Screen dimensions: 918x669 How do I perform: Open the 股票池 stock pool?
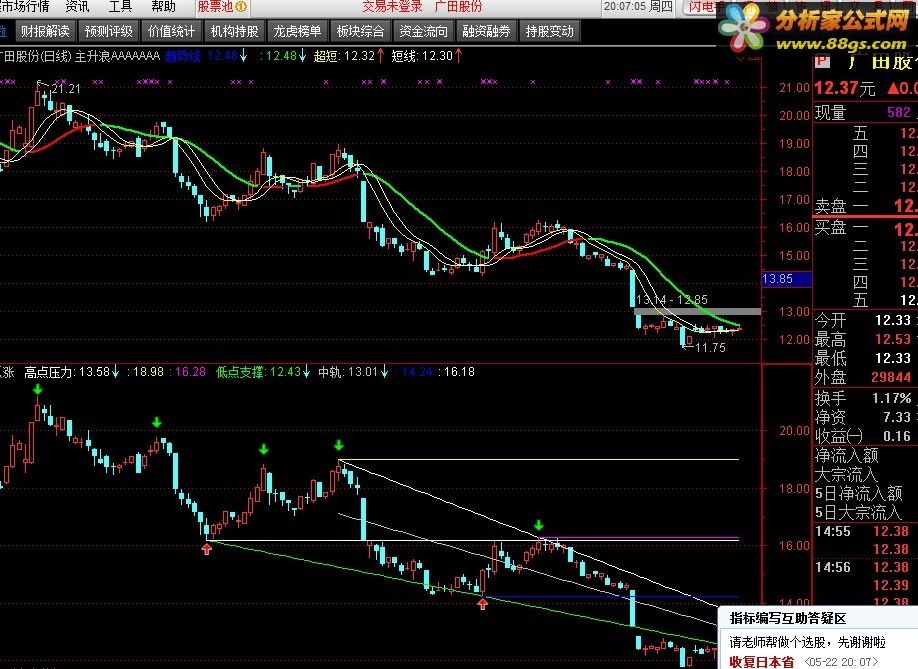click(x=215, y=6)
